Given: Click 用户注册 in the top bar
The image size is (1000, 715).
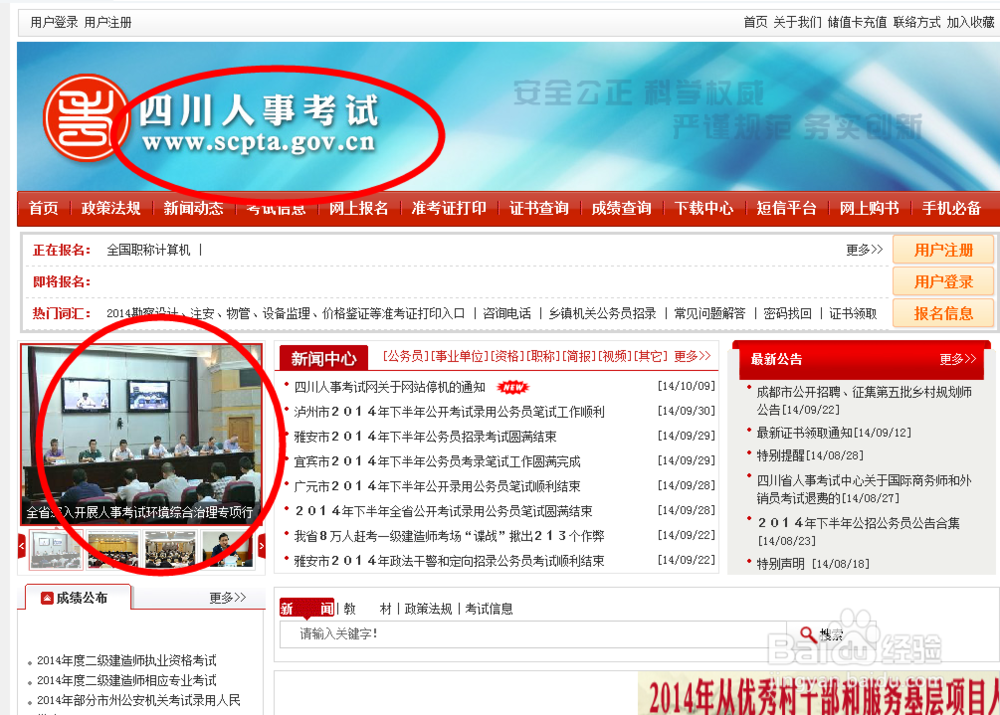Looking at the screenshot, I should (108, 22).
